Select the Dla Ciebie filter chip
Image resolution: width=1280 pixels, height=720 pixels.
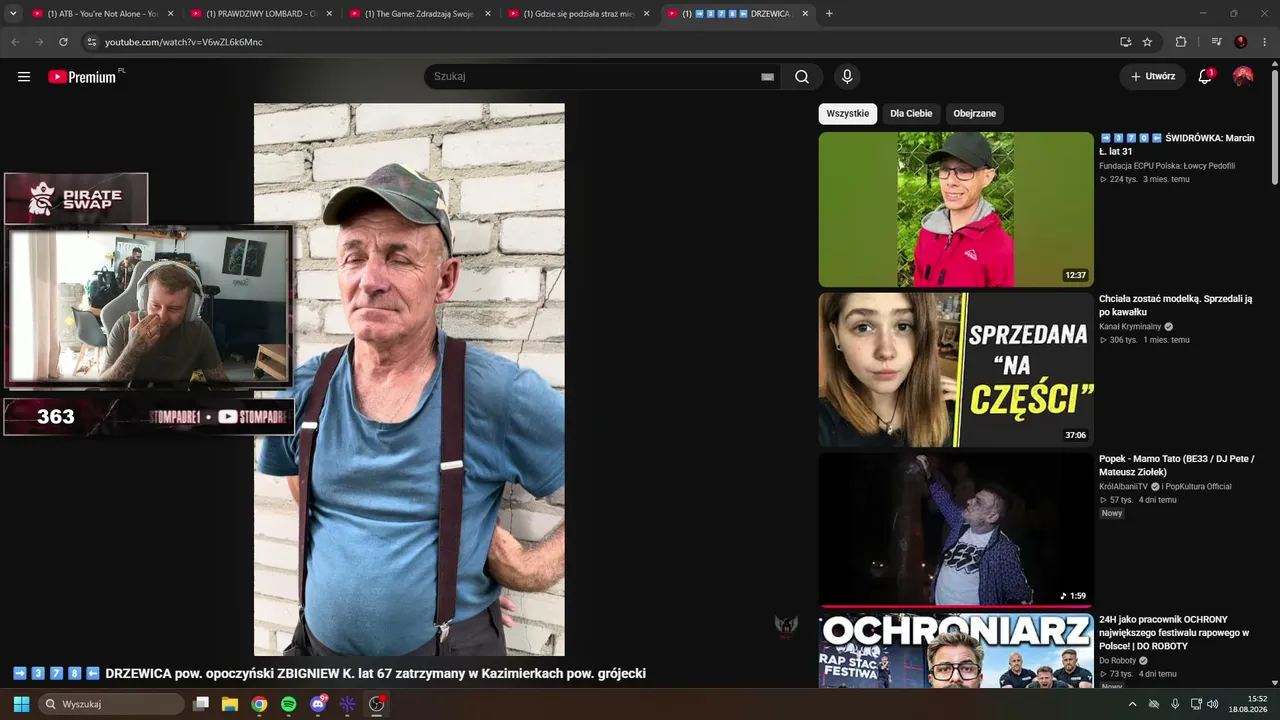tap(911, 114)
